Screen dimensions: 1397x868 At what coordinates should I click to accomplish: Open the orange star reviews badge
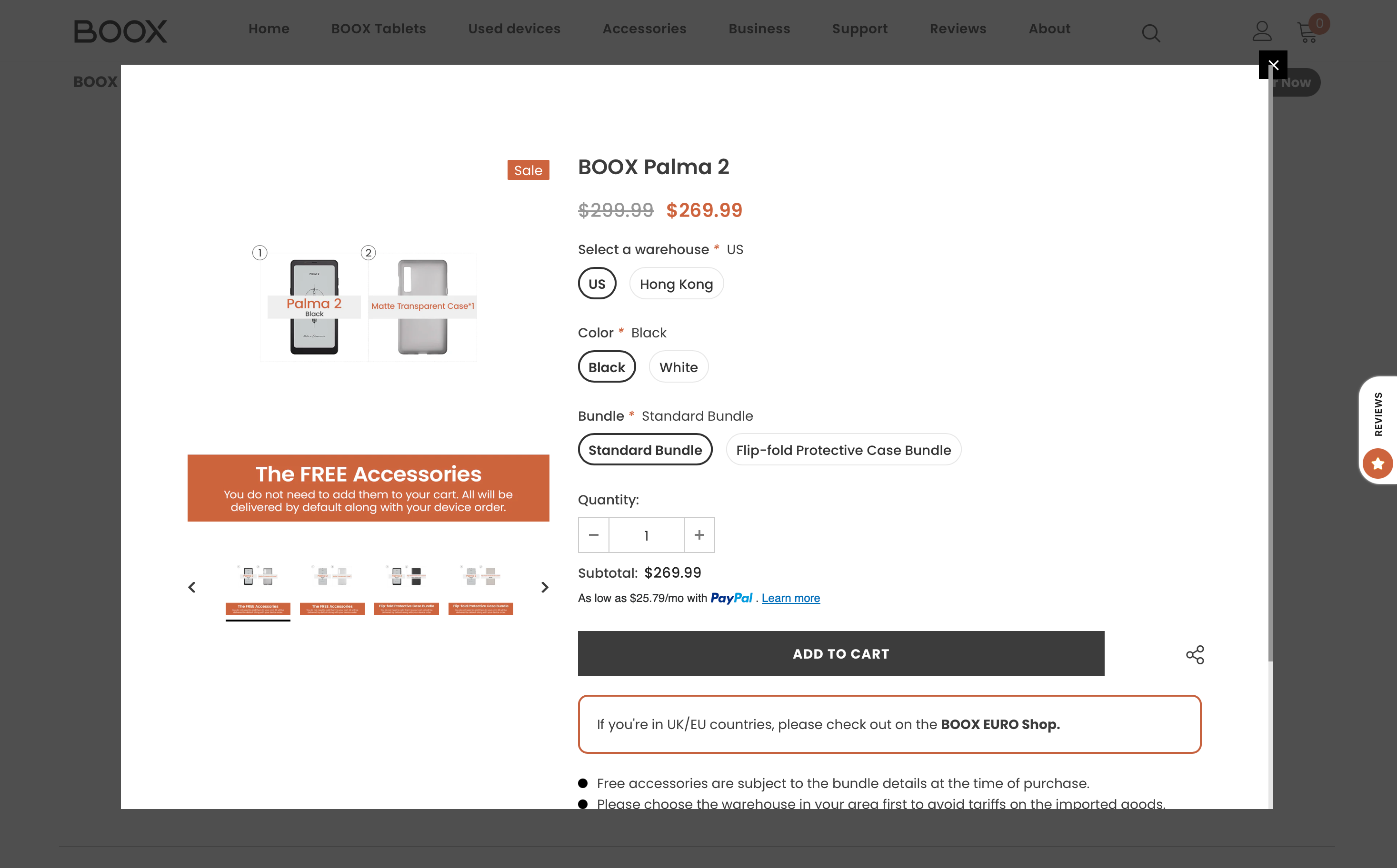pyautogui.click(x=1377, y=464)
